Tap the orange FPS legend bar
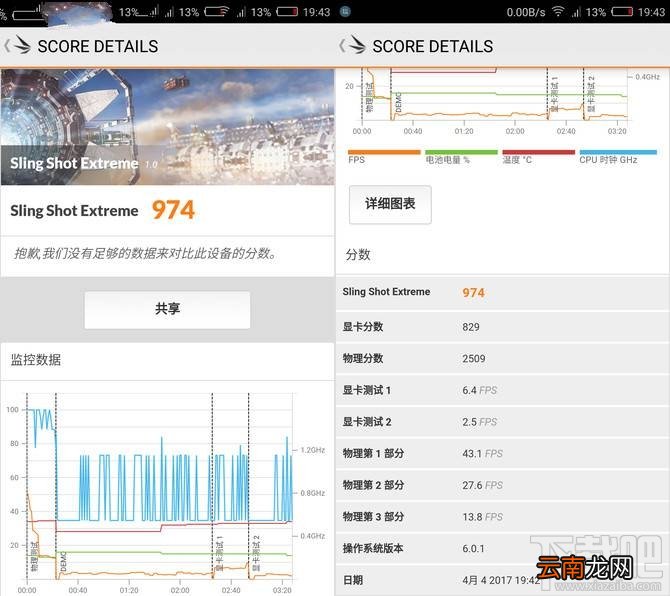Viewport: 670px width, 596px height. 384,152
